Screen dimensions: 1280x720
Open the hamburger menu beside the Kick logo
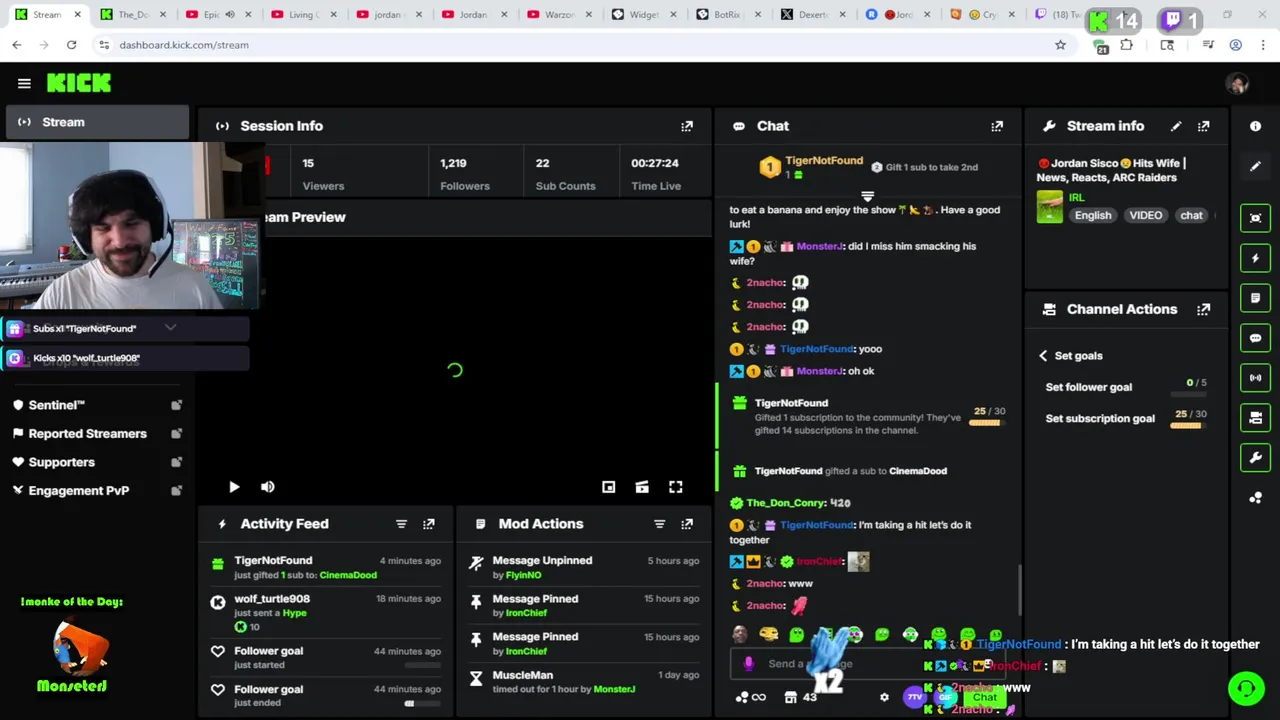24,84
